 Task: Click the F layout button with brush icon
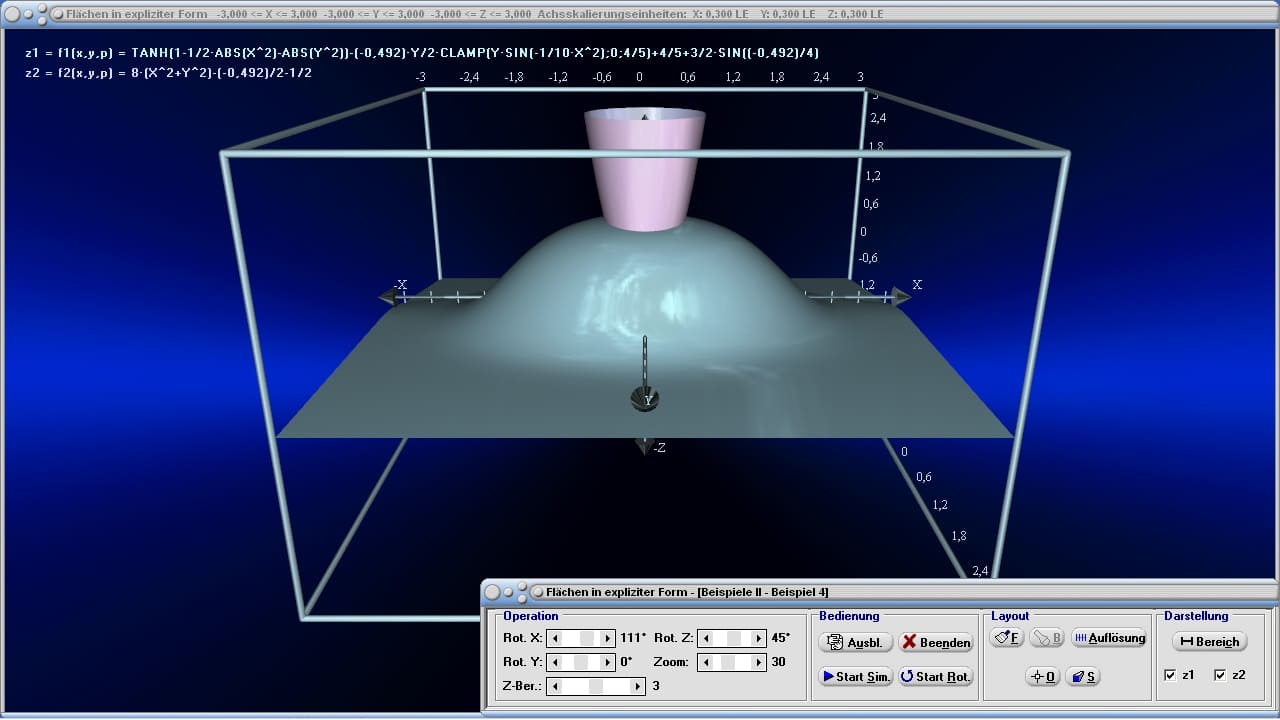[x=1007, y=638]
